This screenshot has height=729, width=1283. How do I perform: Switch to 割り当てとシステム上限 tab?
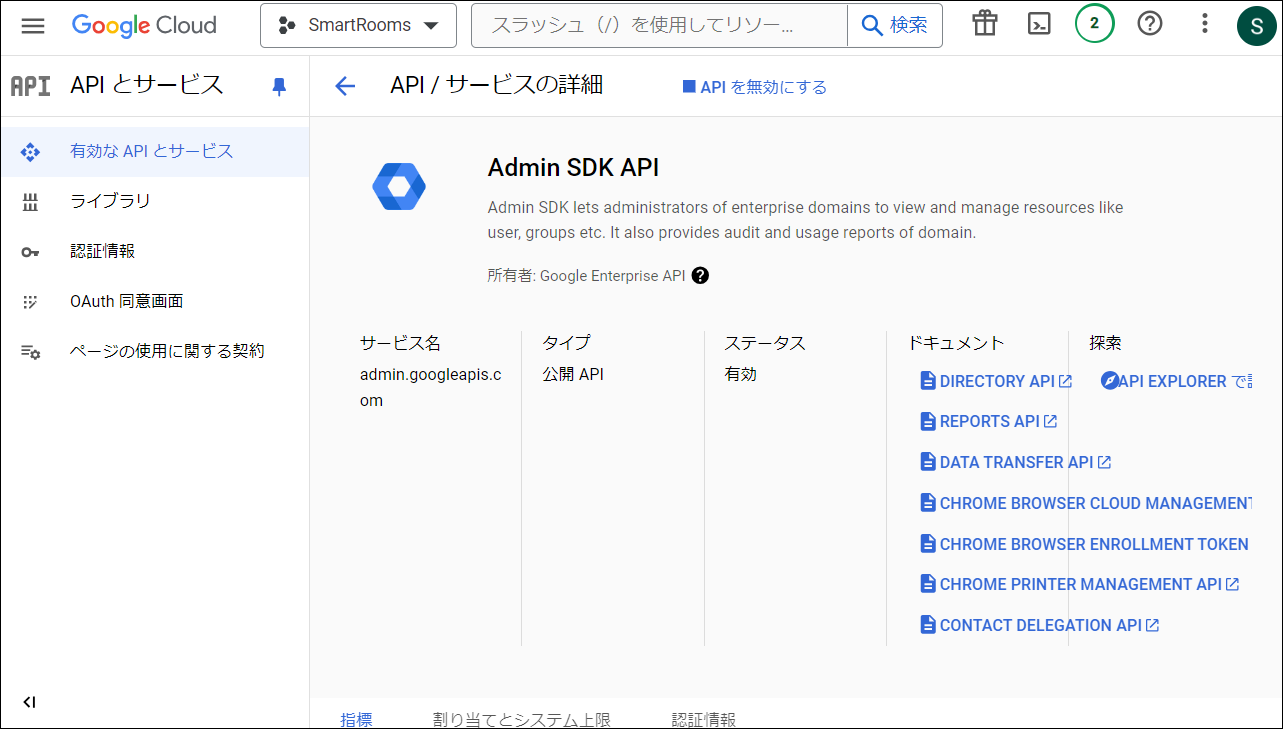click(521, 718)
